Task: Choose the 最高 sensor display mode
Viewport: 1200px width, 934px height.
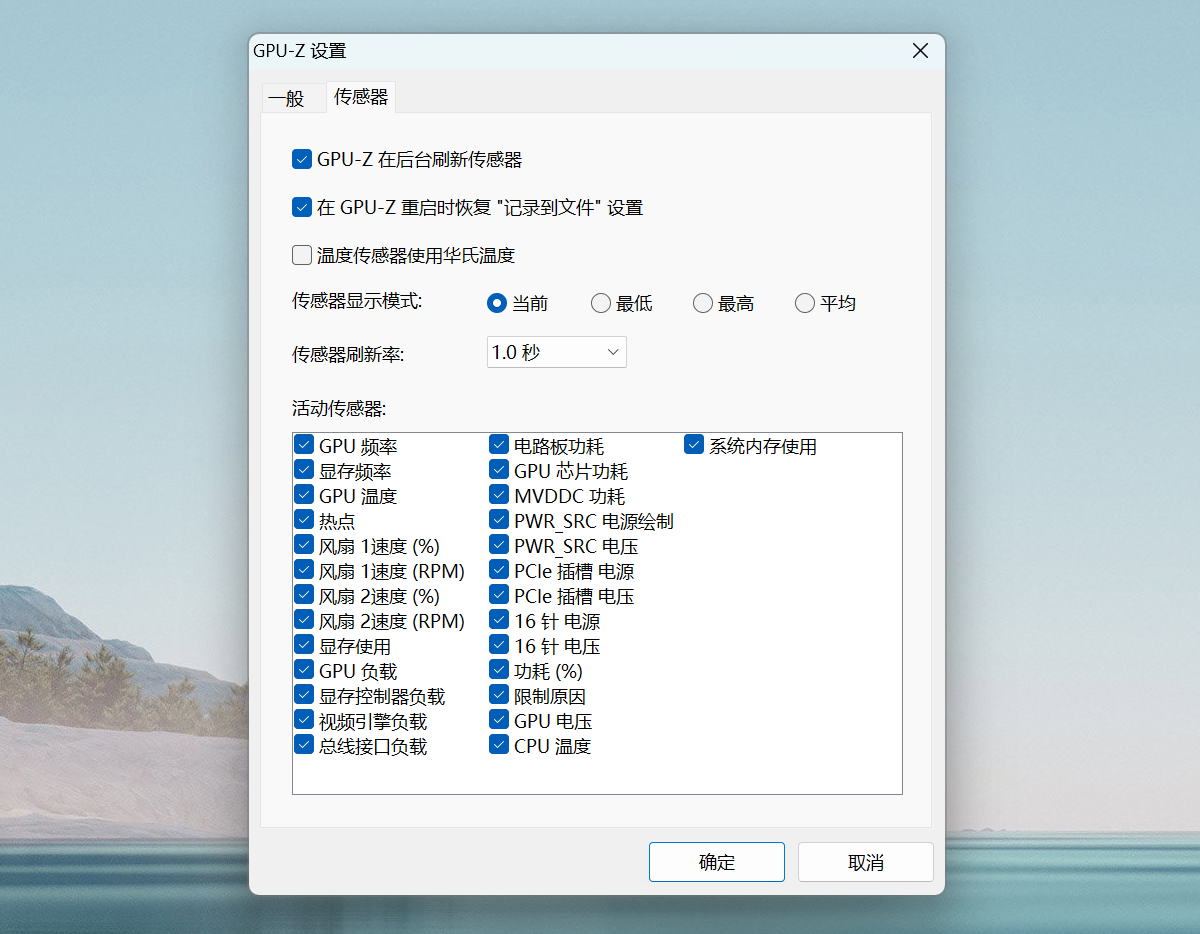Action: (702, 303)
